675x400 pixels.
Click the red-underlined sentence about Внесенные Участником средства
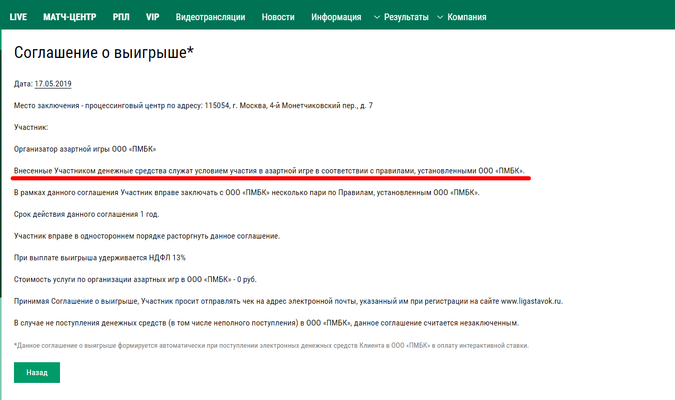[x=269, y=170]
